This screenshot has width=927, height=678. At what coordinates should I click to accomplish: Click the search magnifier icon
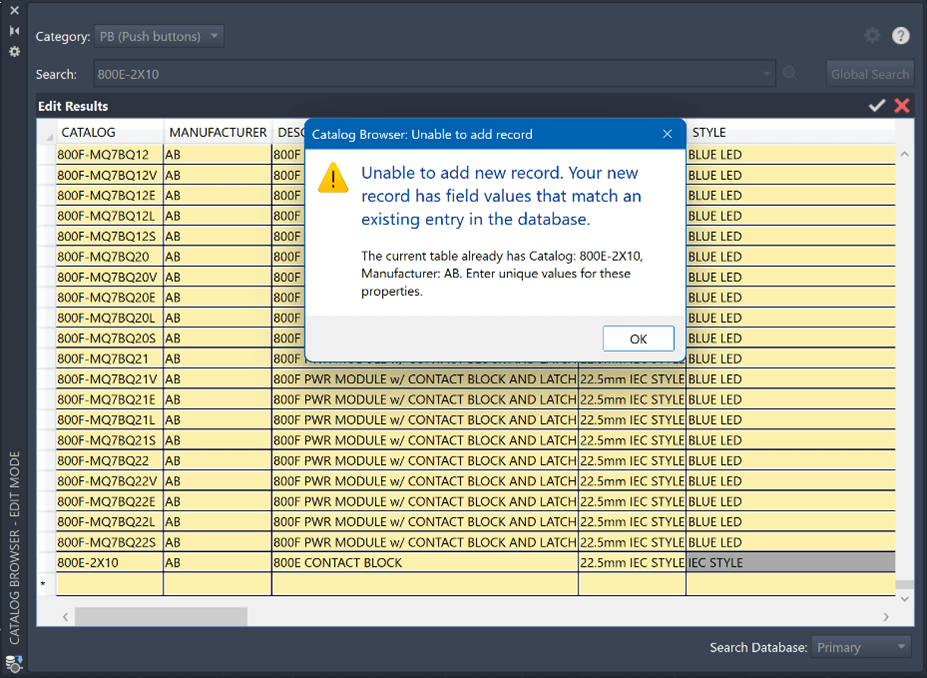coord(790,74)
